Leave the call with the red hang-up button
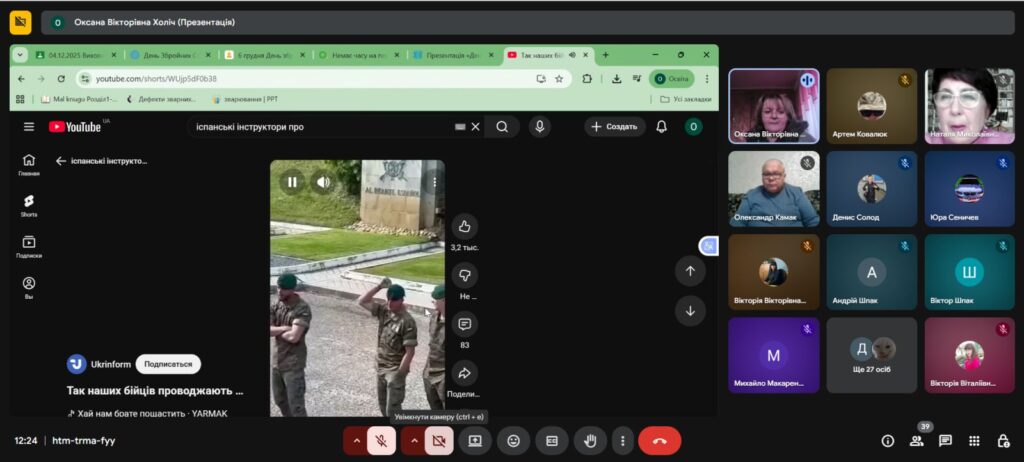Viewport: 1024px width, 462px height. pos(659,440)
